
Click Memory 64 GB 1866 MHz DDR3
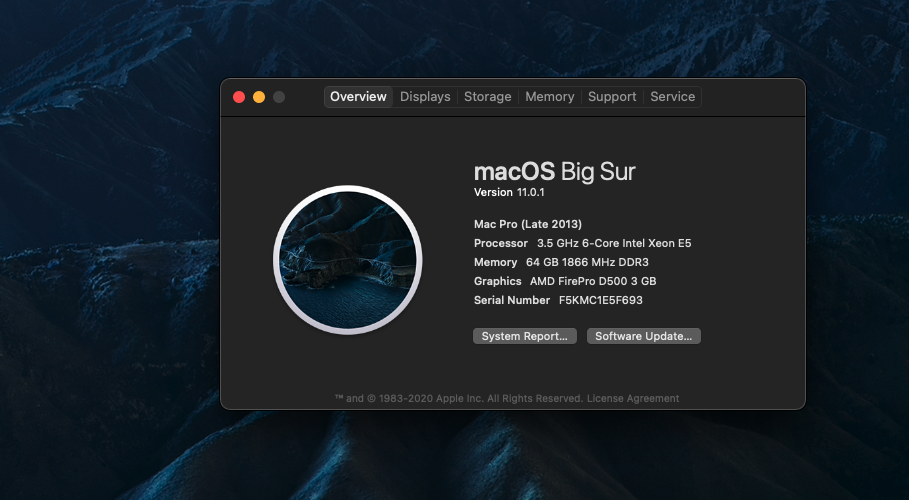[x=561, y=263]
